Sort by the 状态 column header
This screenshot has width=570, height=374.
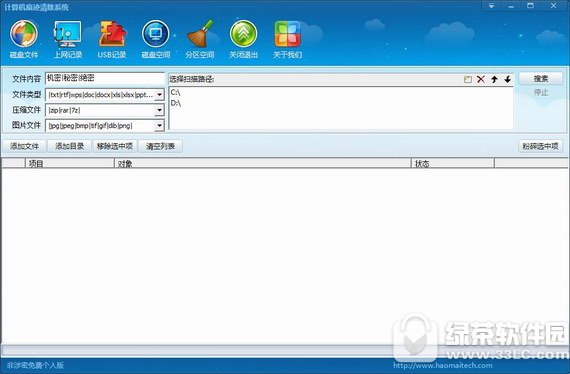(453, 164)
